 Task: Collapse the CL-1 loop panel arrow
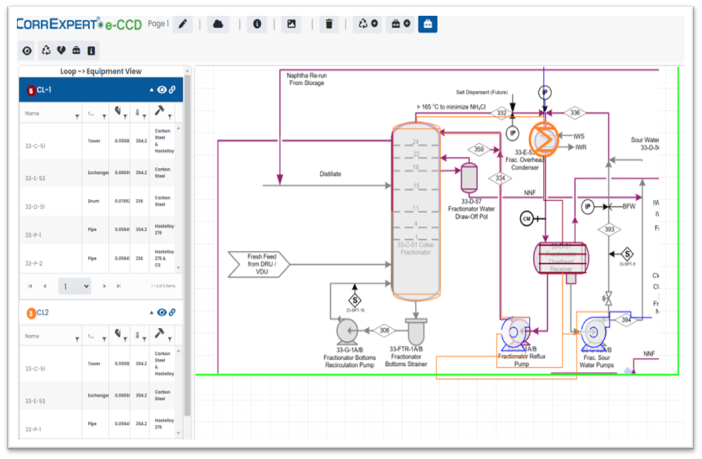pyautogui.click(x=151, y=90)
